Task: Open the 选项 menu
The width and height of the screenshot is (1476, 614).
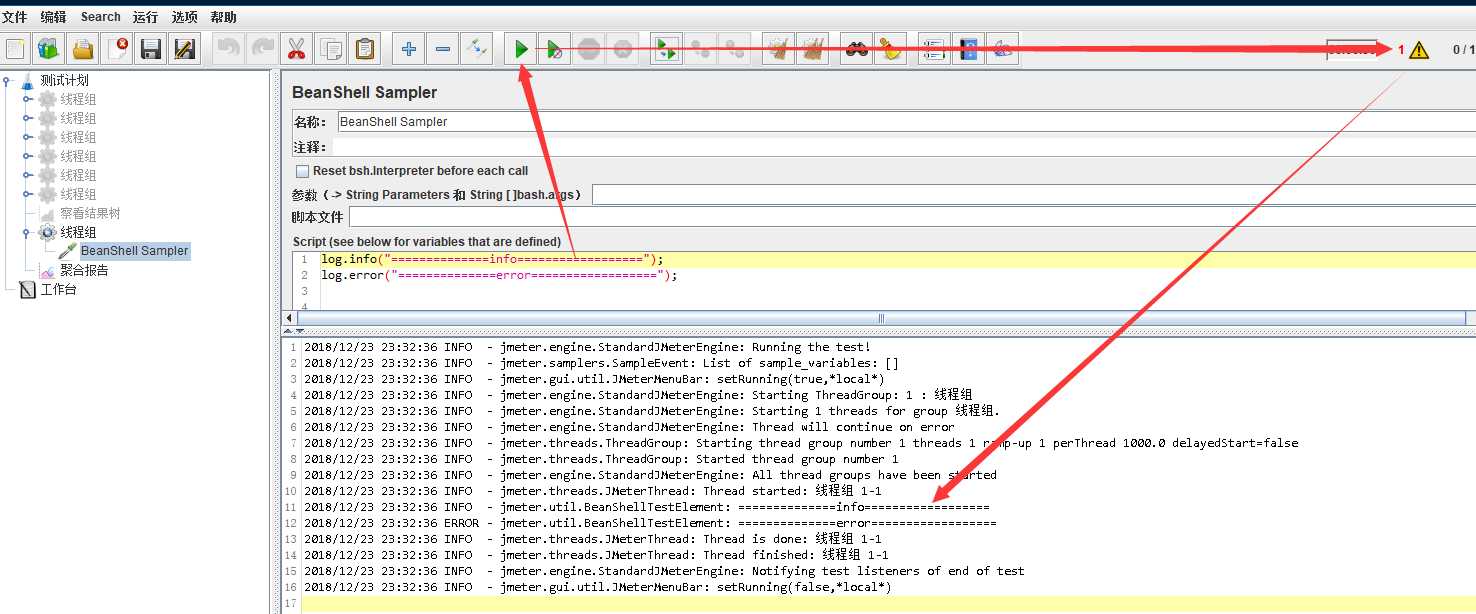Action: tap(184, 17)
